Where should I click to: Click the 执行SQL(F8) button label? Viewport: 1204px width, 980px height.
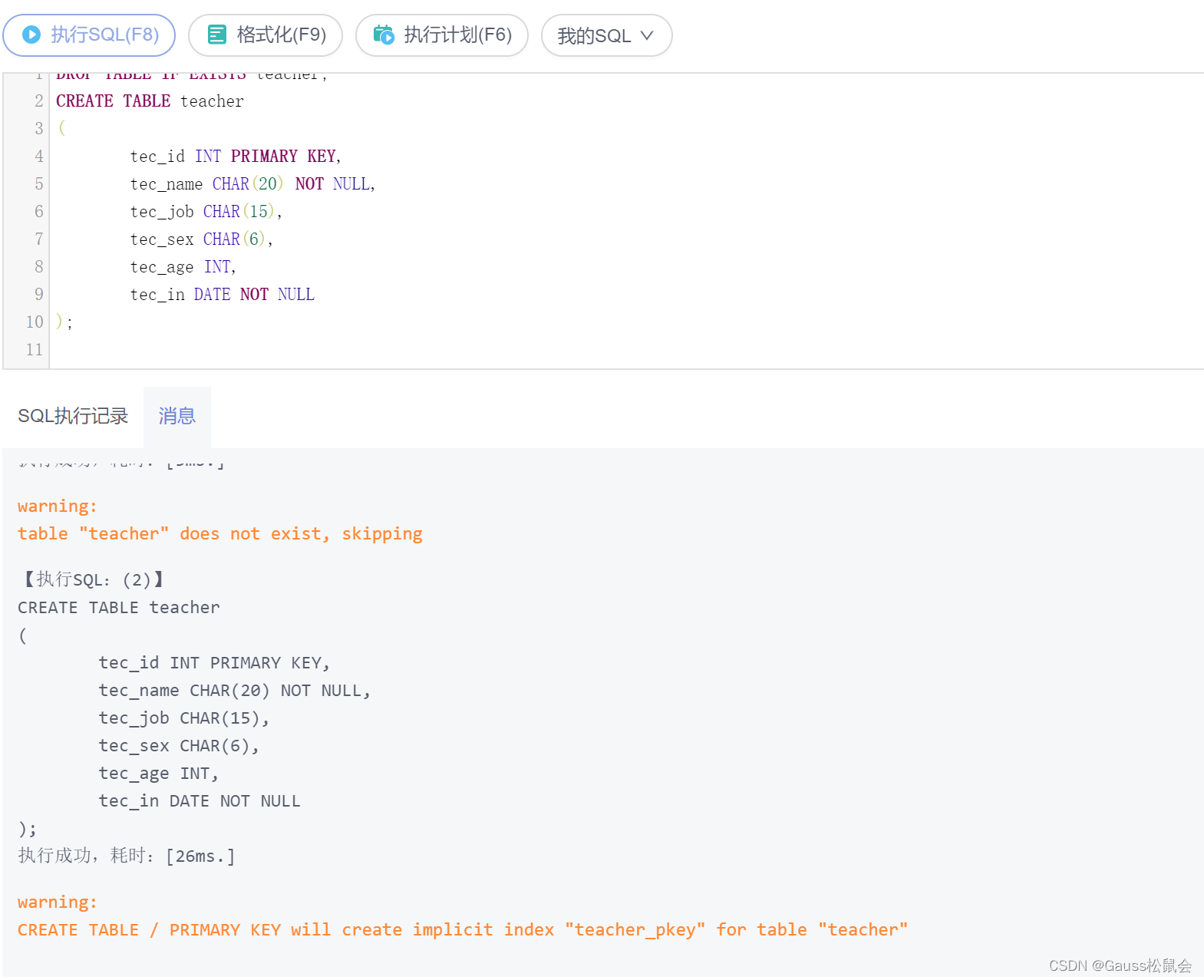click(105, 35)
